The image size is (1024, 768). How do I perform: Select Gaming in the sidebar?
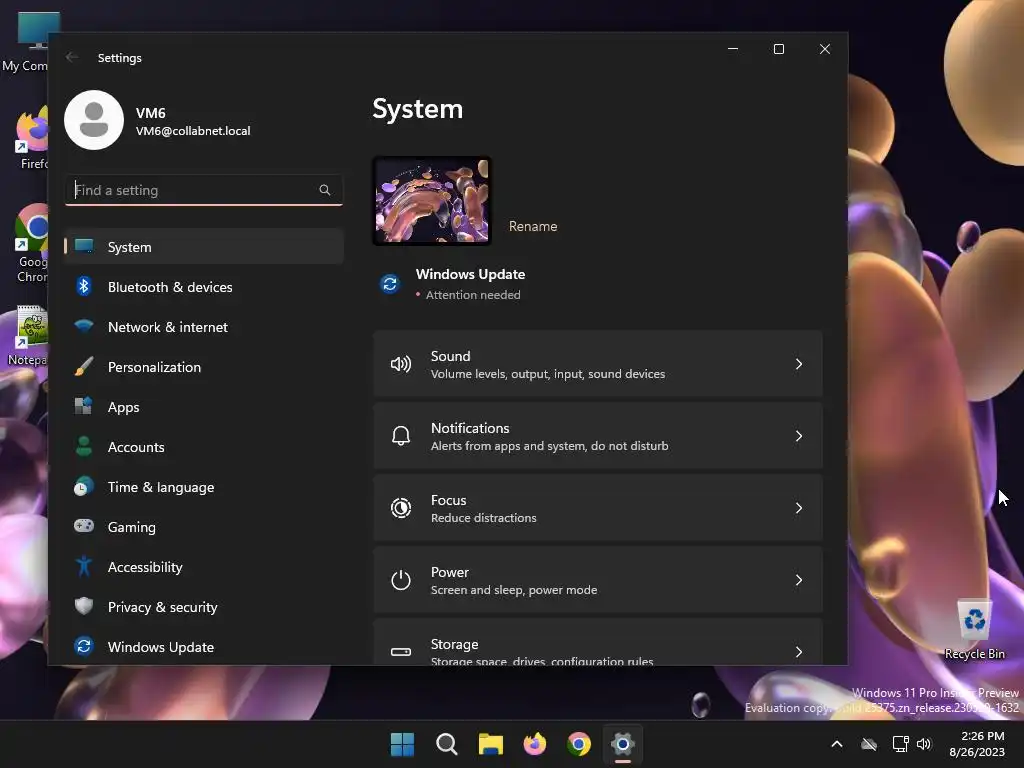(204, 526)
